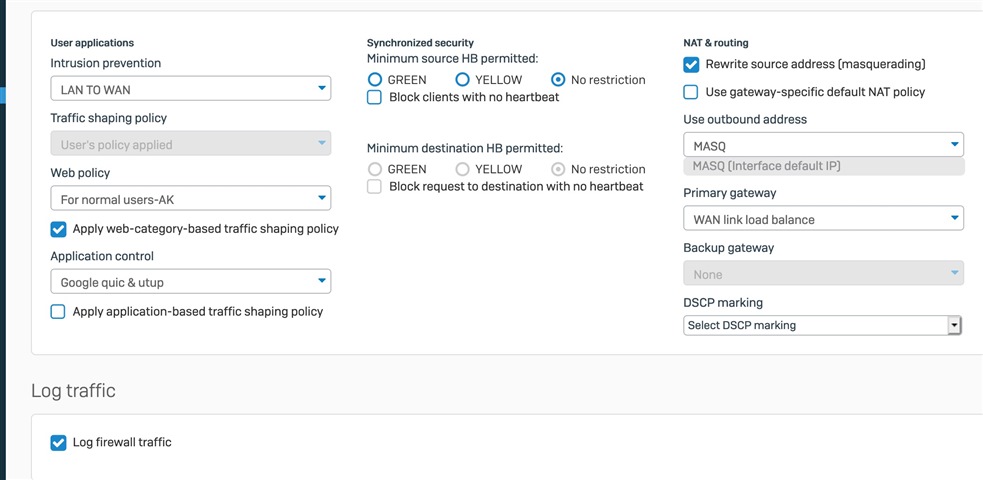Open the Primary gateway dropdown
983x480 pixels.
[823, 219]
